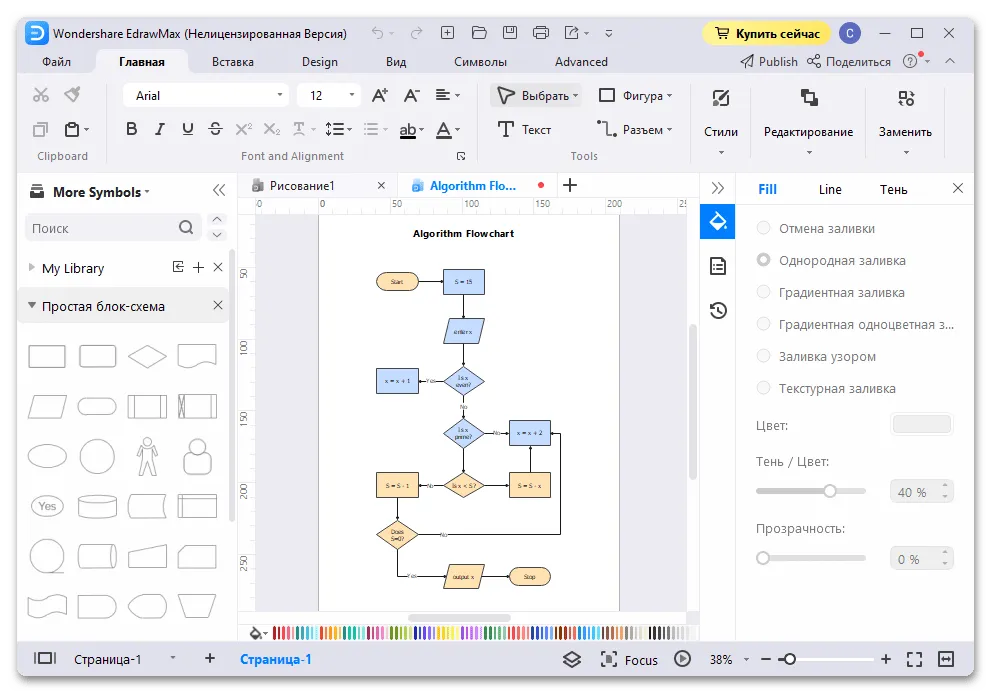Toggle full screen mode icon
Screen dimensions: 991x693
(x=915, y=659)
